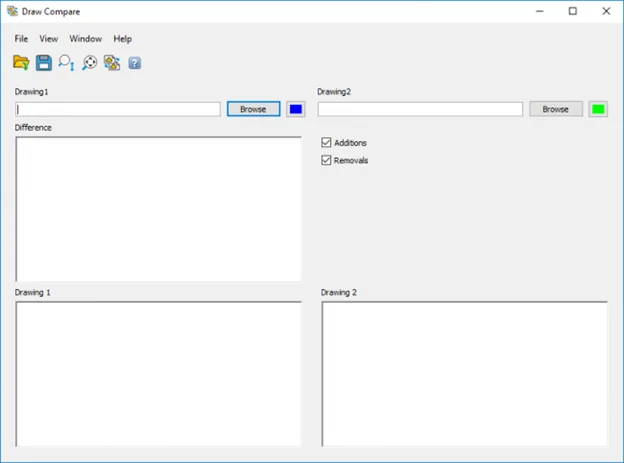Toggle the Removals checkbox
This screenshot has height=463, width=624.
[x=326, y=160]
